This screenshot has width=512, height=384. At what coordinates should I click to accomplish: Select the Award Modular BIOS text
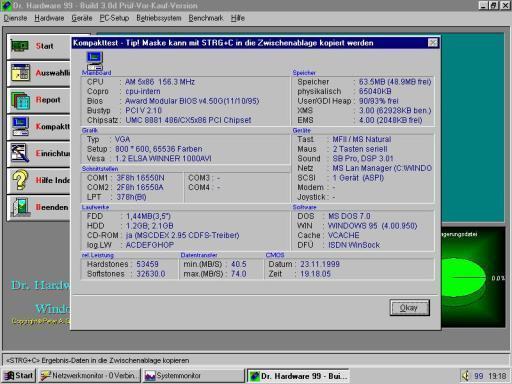(x=192, y=101)
